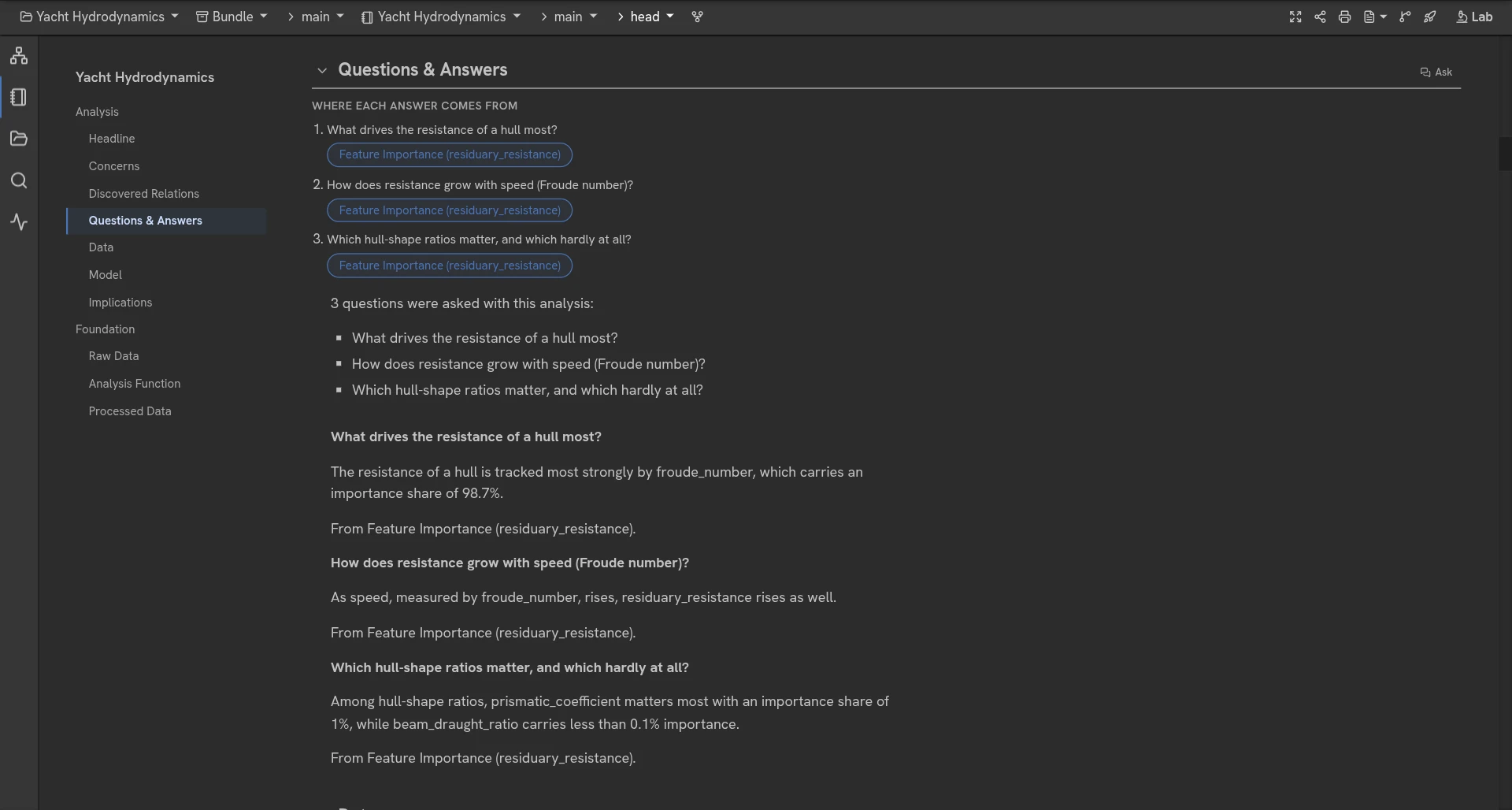Click the 'WHERE EACH ANSWER COMES FROM' label
Screen dimensions: 1512x810
pos(414,106)
